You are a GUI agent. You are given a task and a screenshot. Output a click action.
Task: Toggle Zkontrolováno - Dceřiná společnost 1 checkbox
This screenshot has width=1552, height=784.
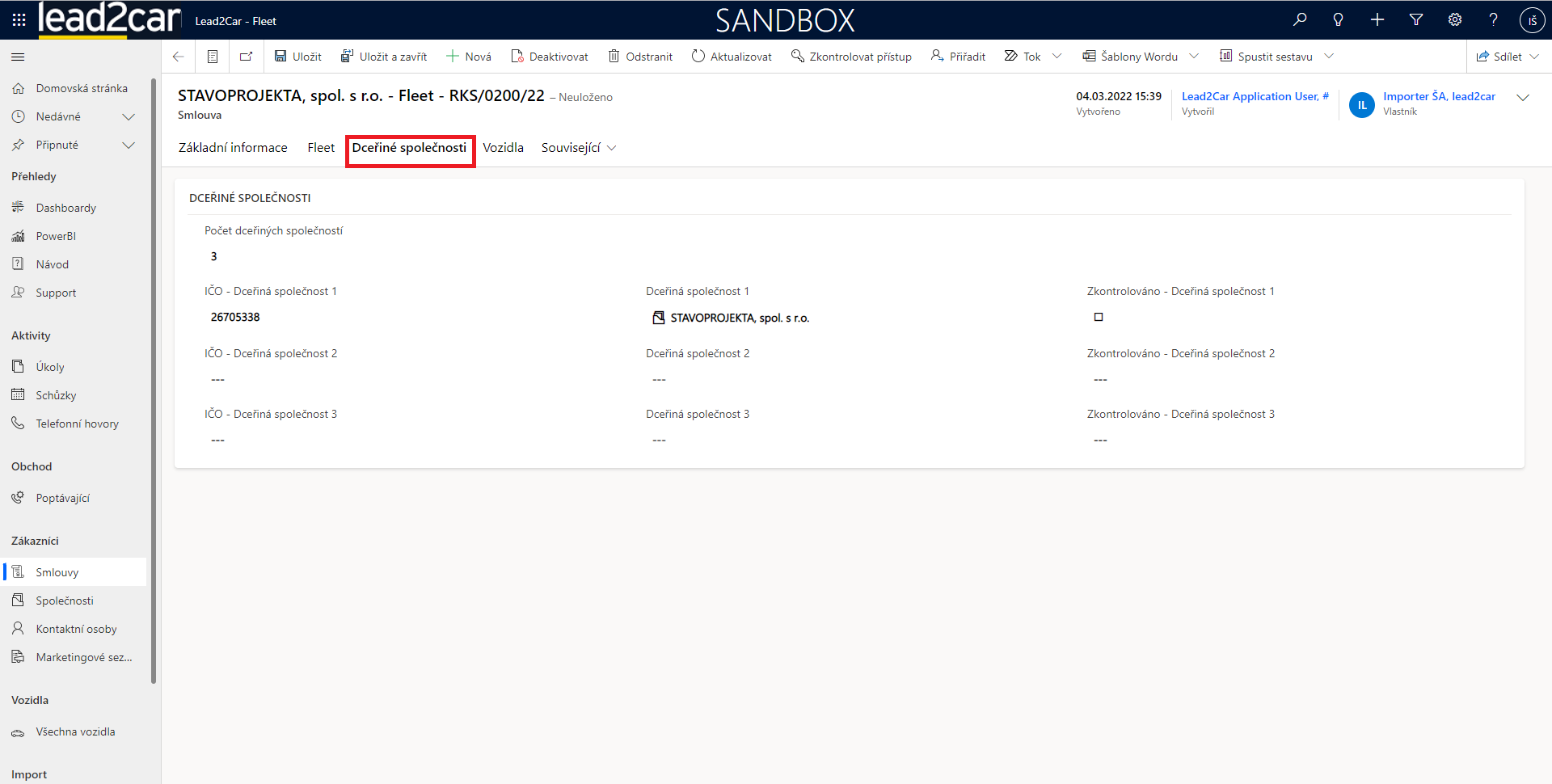click(1099, 317)
